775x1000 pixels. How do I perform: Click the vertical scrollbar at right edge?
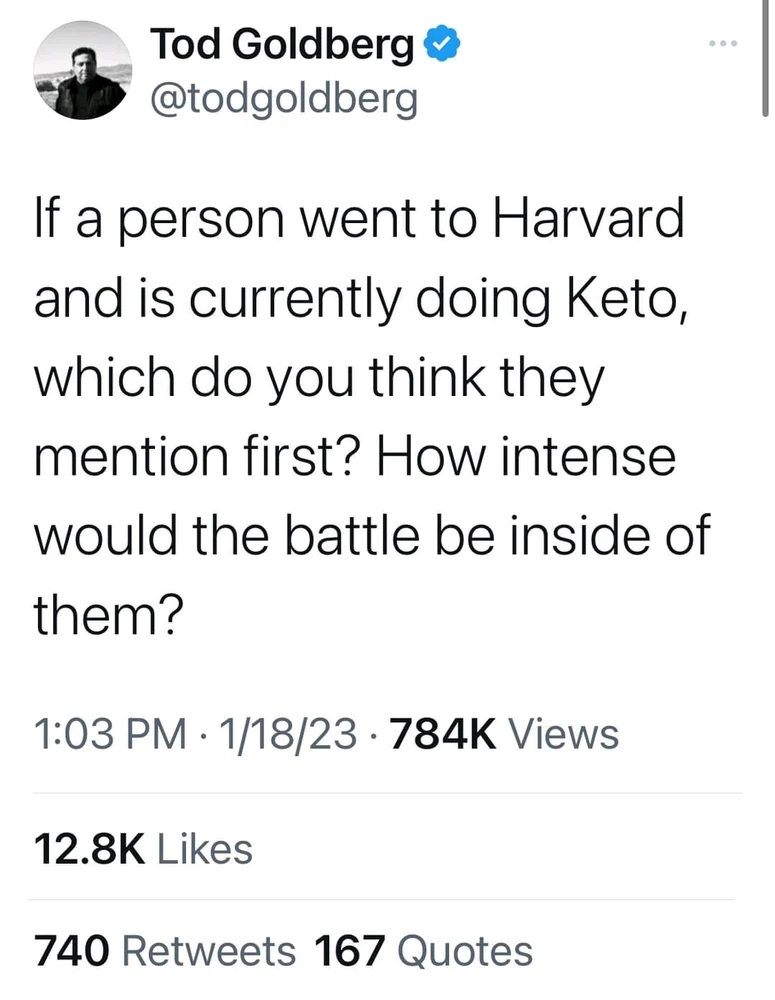765,60
